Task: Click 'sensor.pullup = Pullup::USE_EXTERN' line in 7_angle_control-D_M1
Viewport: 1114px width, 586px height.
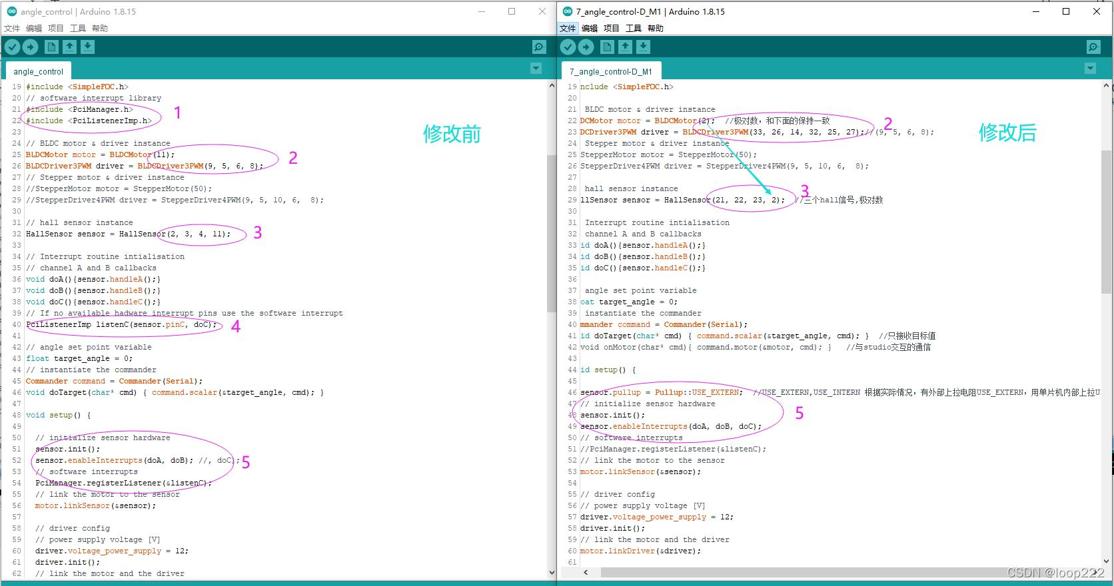Action: pyautogui.click(x=661, y=393)
